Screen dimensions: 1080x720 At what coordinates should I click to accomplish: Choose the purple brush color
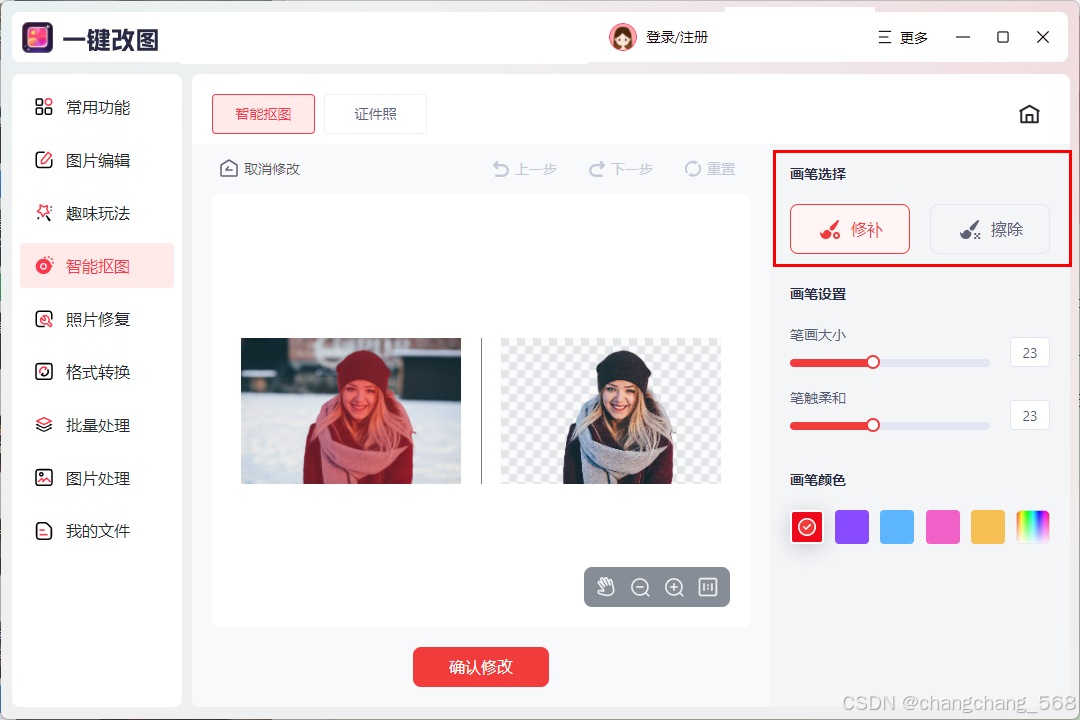tap(852, 527)
